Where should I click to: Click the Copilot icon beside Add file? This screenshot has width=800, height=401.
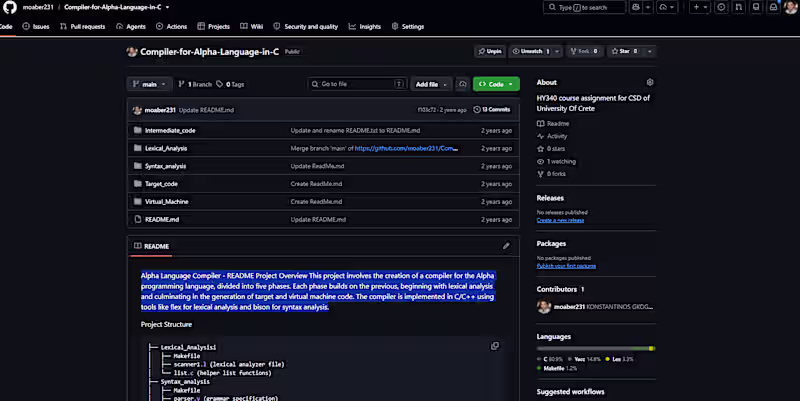462,84
